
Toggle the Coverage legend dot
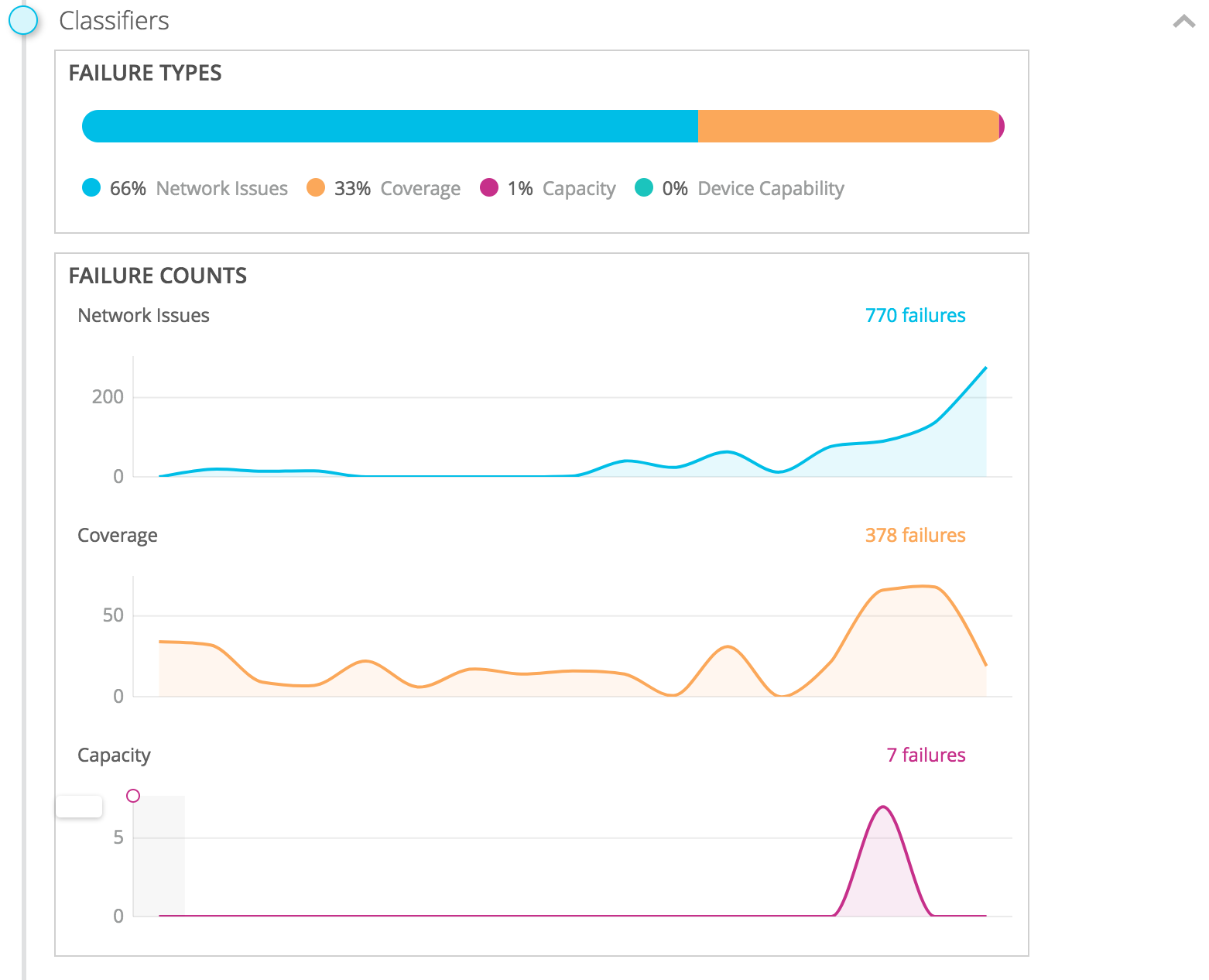point(316,188)
